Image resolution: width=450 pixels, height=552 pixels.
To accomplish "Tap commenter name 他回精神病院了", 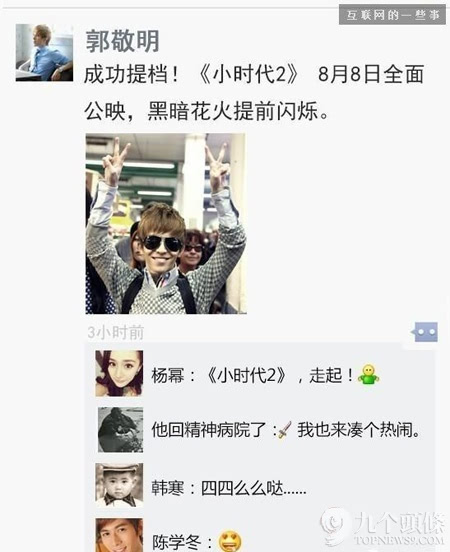I will 208,430.
